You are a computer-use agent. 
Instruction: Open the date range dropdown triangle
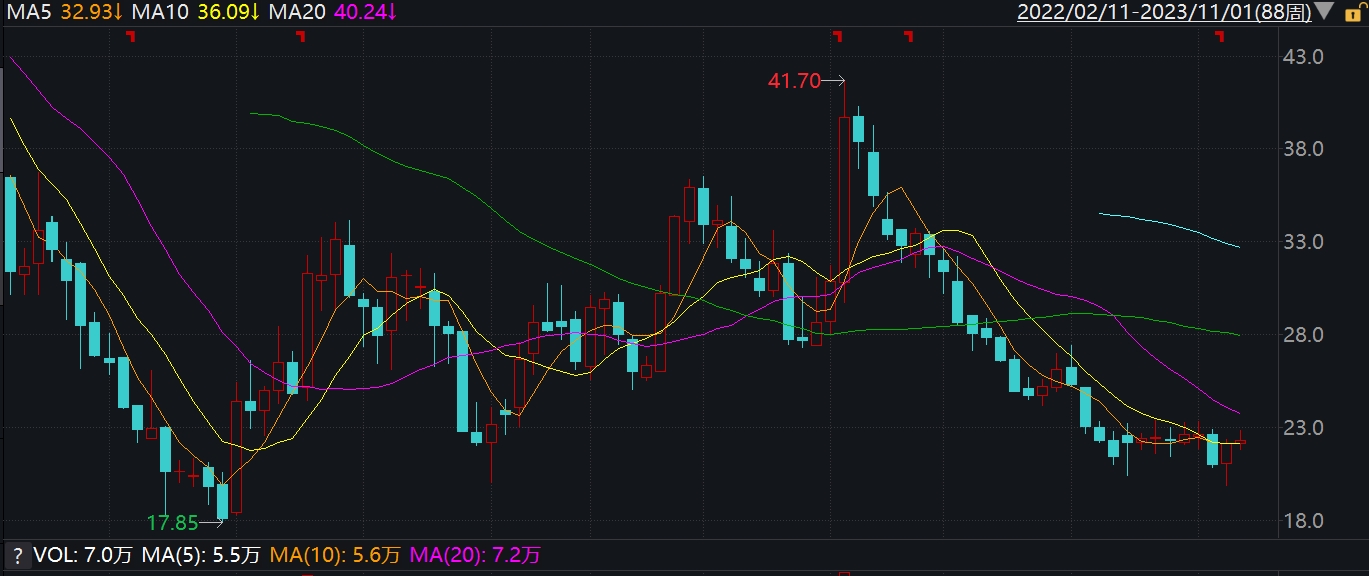(1324, 12)
